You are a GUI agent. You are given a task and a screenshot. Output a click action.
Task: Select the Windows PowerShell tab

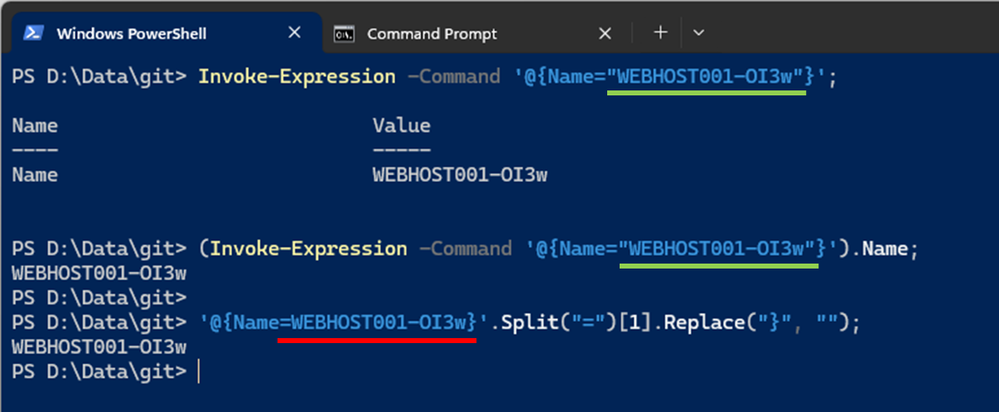(x=131, y=33)
